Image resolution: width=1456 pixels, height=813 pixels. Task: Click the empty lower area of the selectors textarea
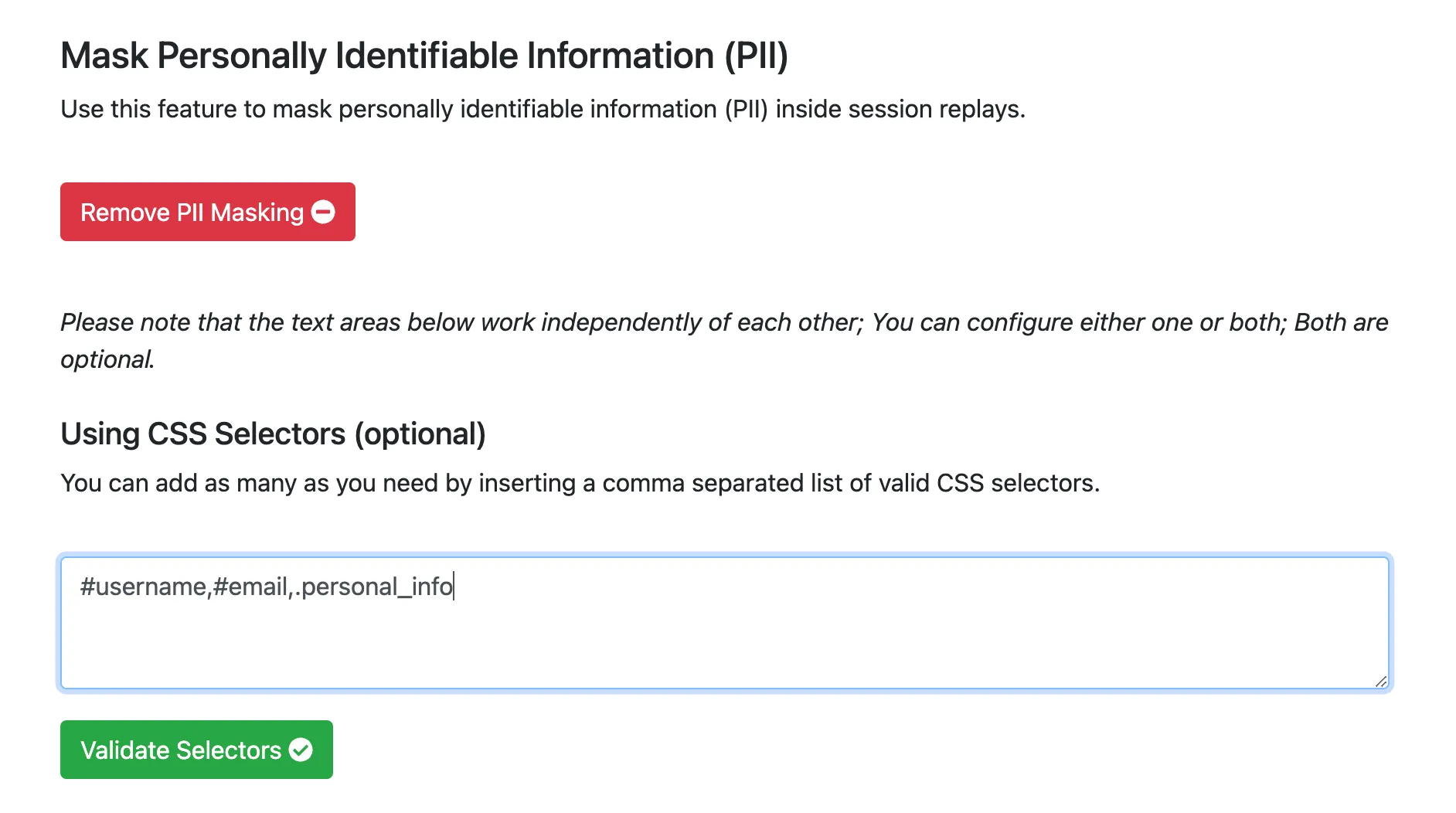(725, 649)
